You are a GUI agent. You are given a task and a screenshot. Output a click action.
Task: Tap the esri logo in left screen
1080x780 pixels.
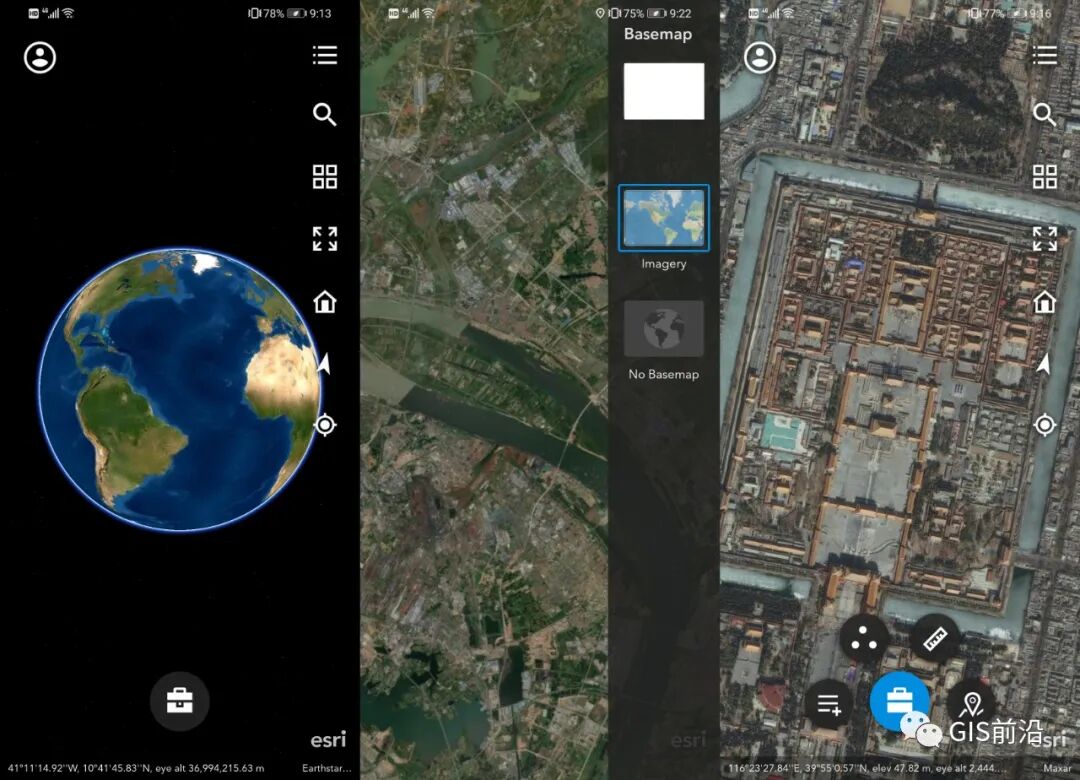328,740
